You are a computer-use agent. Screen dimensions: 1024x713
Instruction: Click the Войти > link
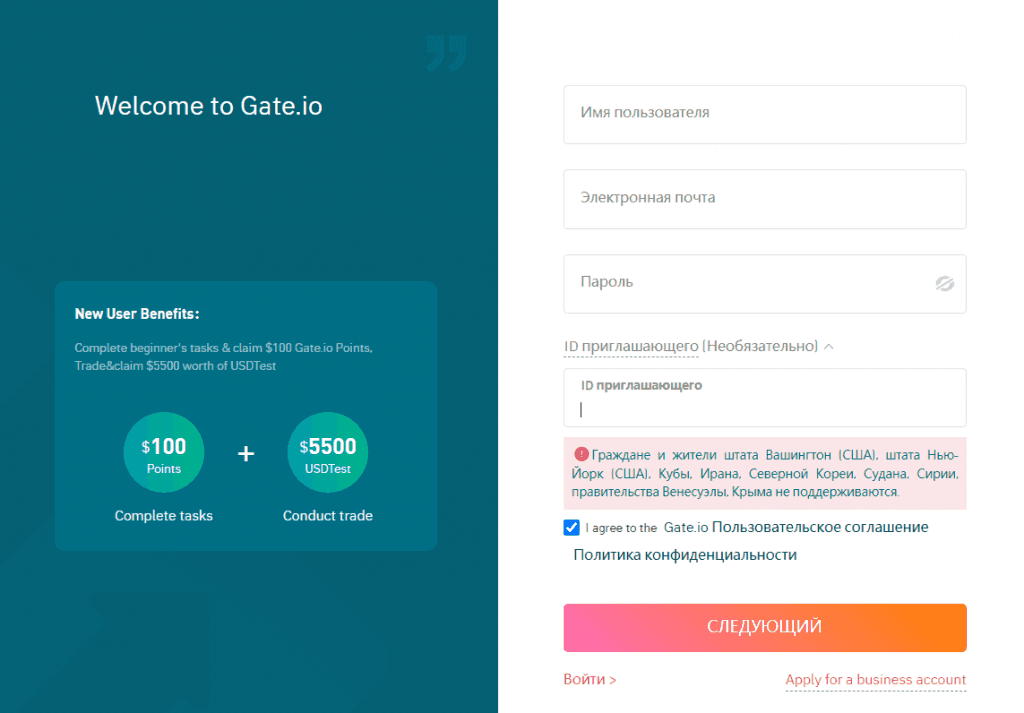[590, 679]
